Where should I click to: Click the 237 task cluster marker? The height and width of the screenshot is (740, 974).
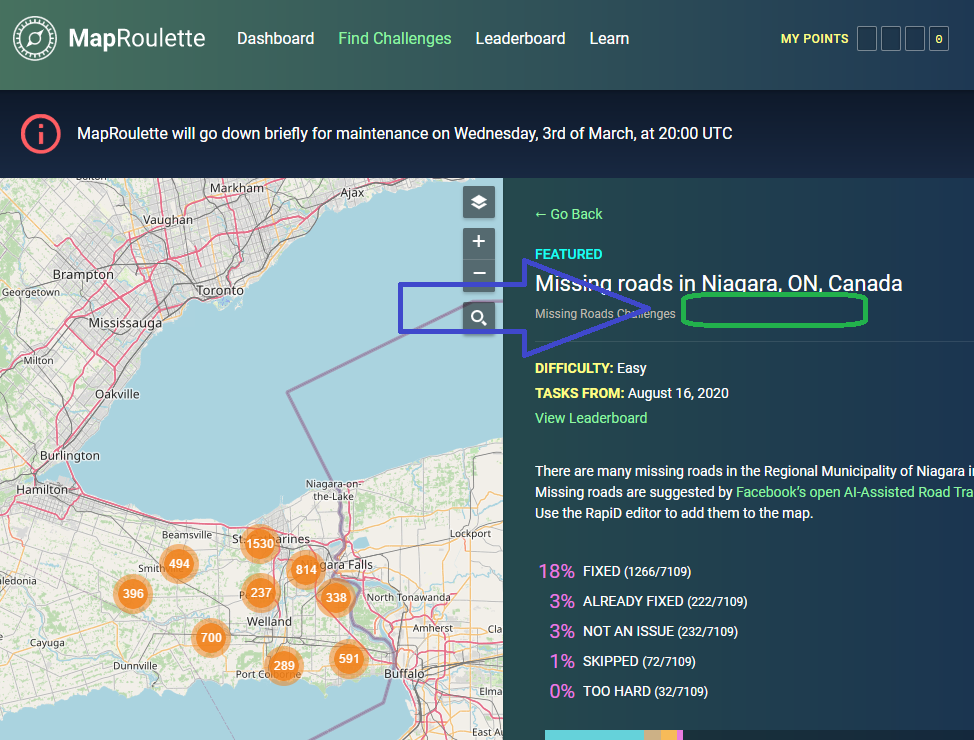pos(261,592)
